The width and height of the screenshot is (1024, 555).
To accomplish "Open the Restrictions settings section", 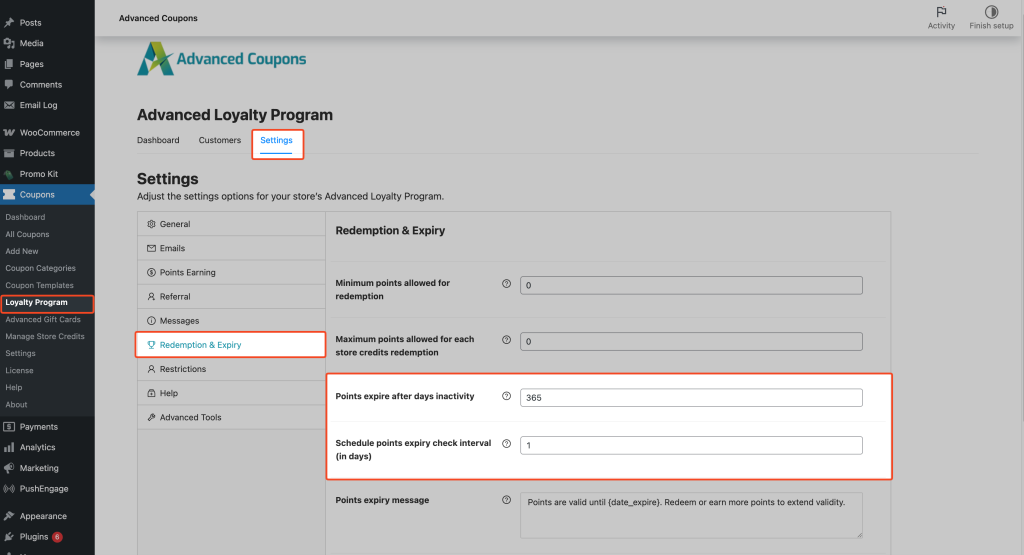I will pos(231,369).
